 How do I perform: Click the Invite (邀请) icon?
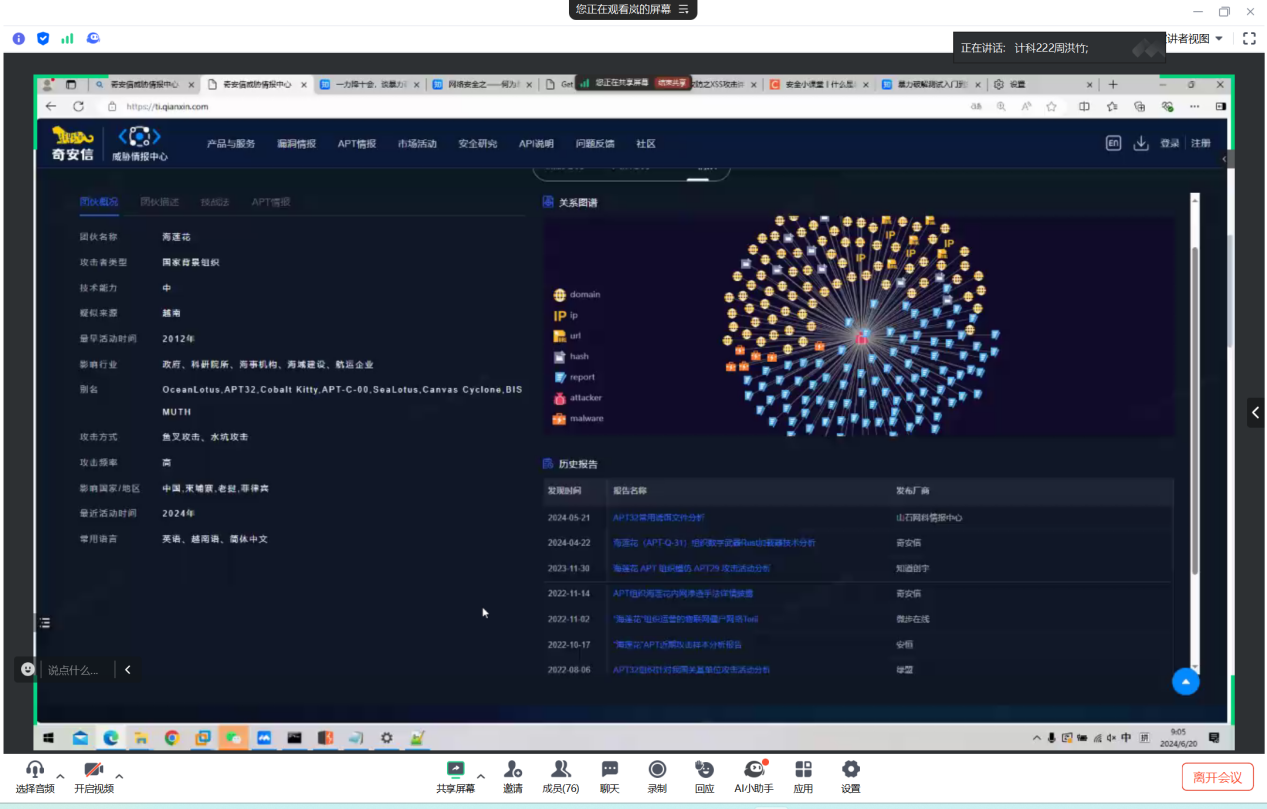tap(513, 776)
